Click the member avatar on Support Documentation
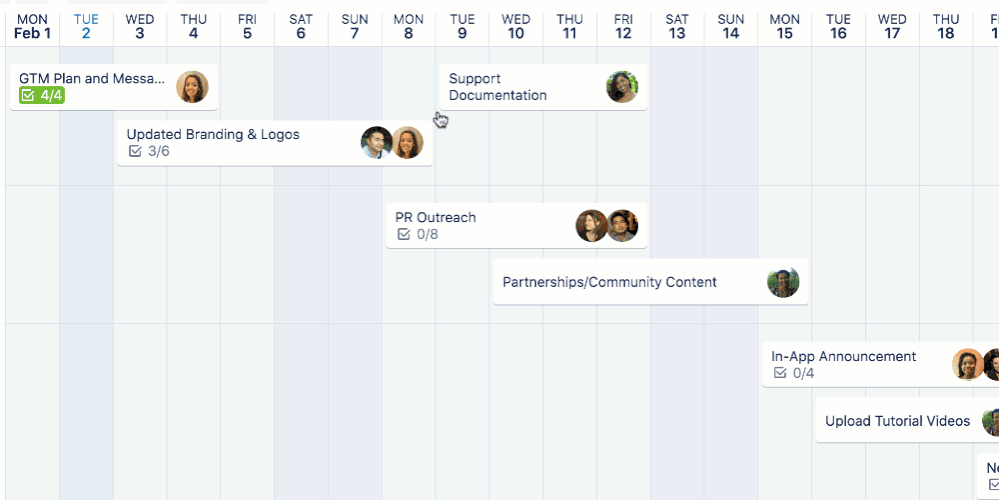999x500 pixels. [622, 87]
